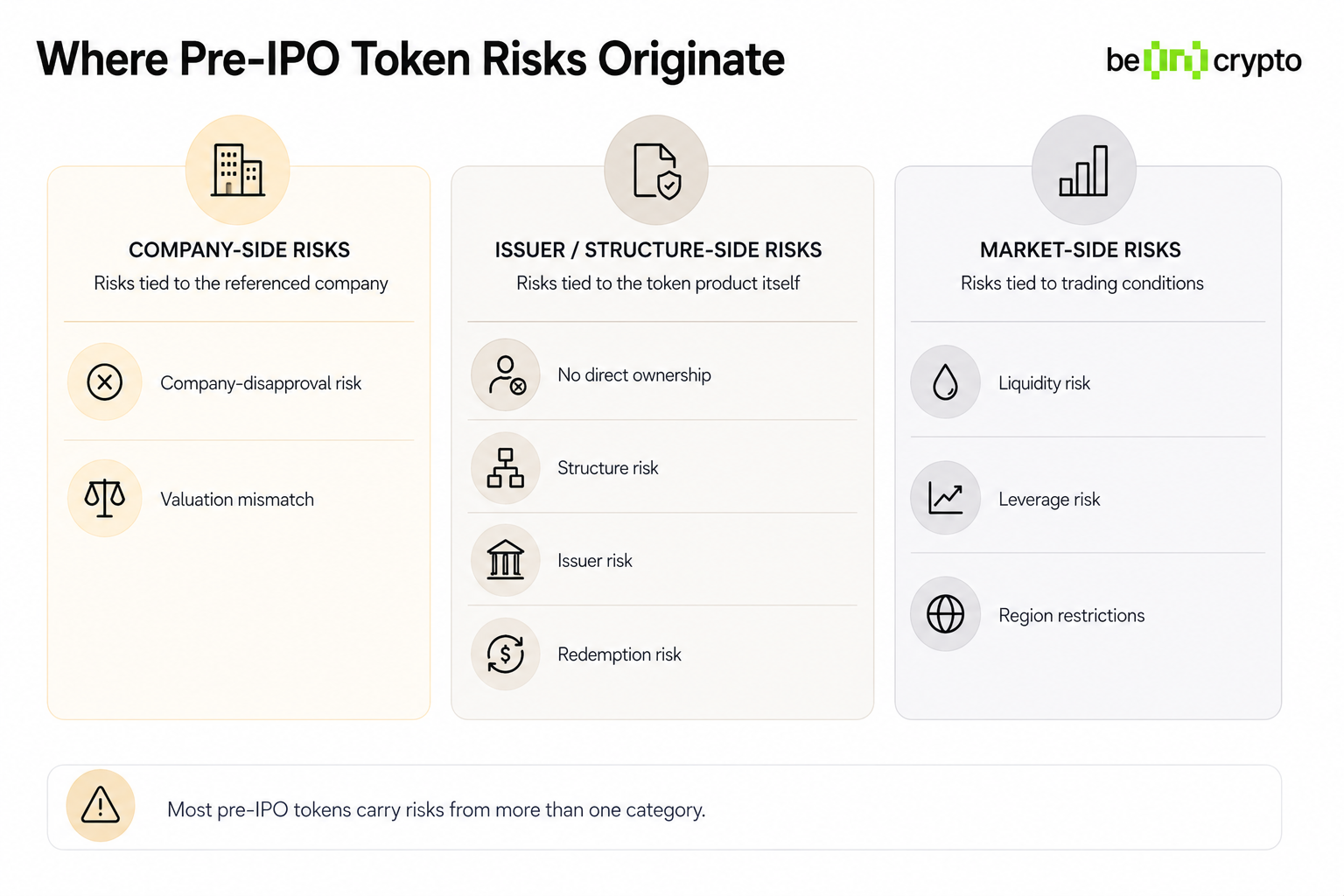Click the BeInCrypto logo
The image size is (1344, 896).
[1203, 60]
